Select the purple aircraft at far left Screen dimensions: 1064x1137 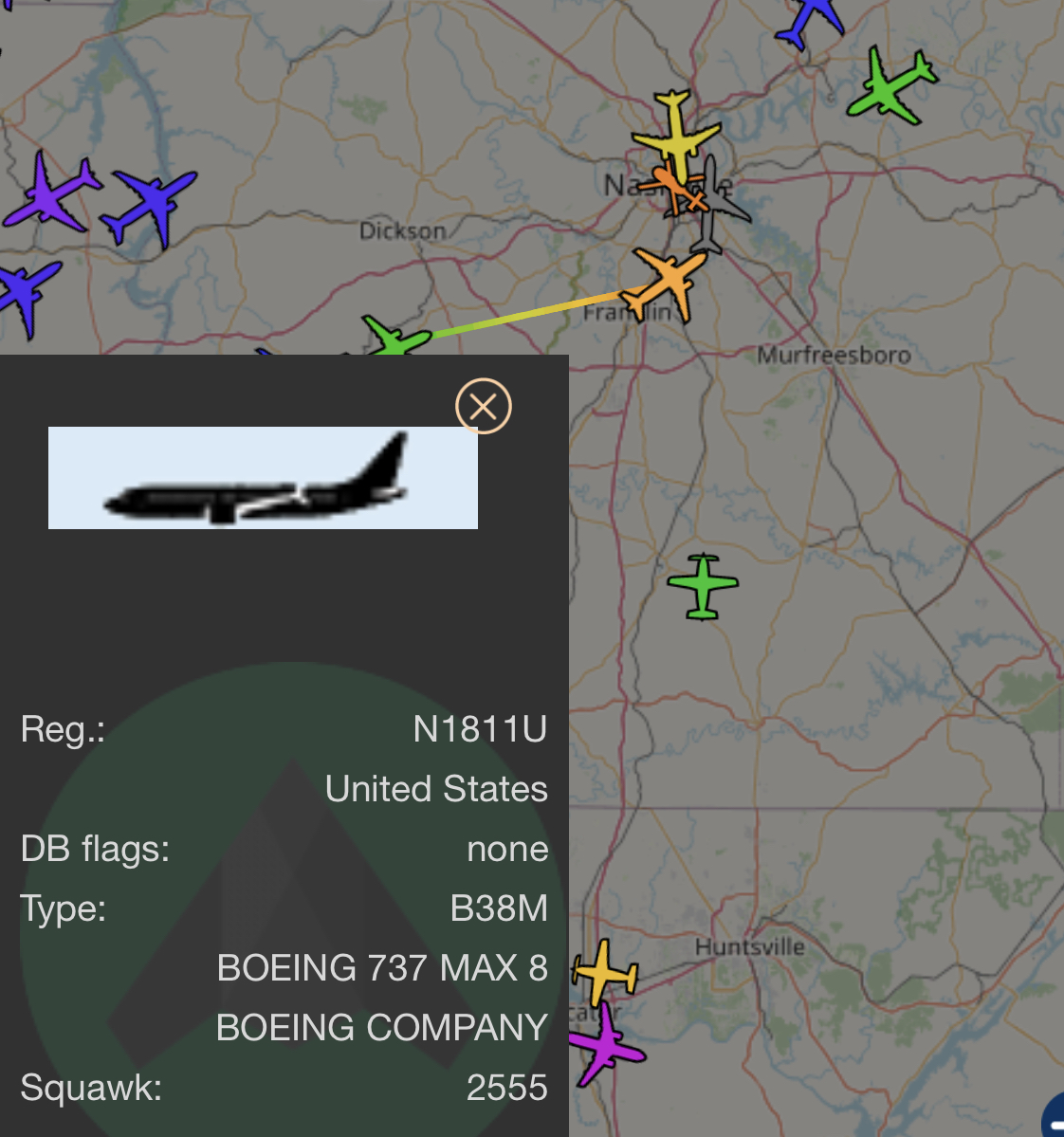click(x=51, y=193)
